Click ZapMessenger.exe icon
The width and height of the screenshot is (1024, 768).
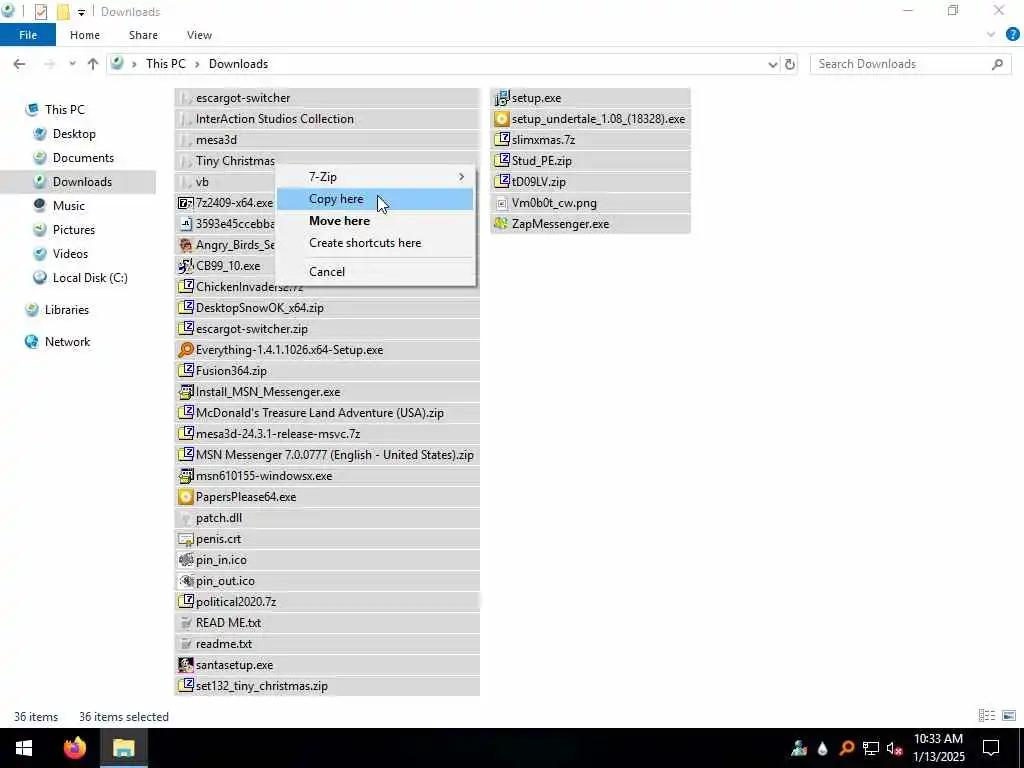click(x=502, y=224)
